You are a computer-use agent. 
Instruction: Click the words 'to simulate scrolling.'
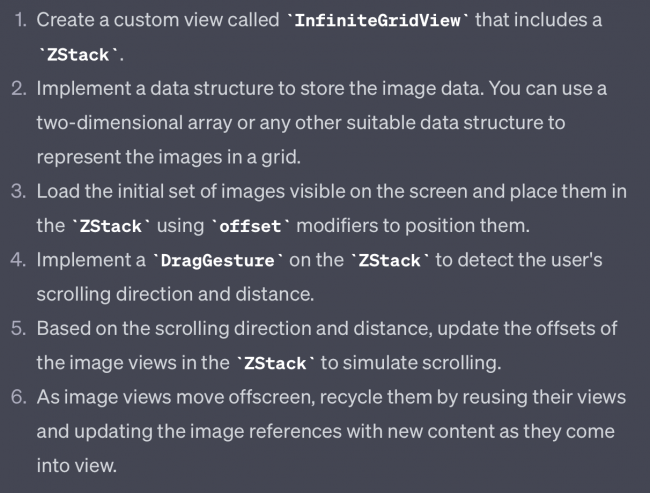(x=411, y=363)
